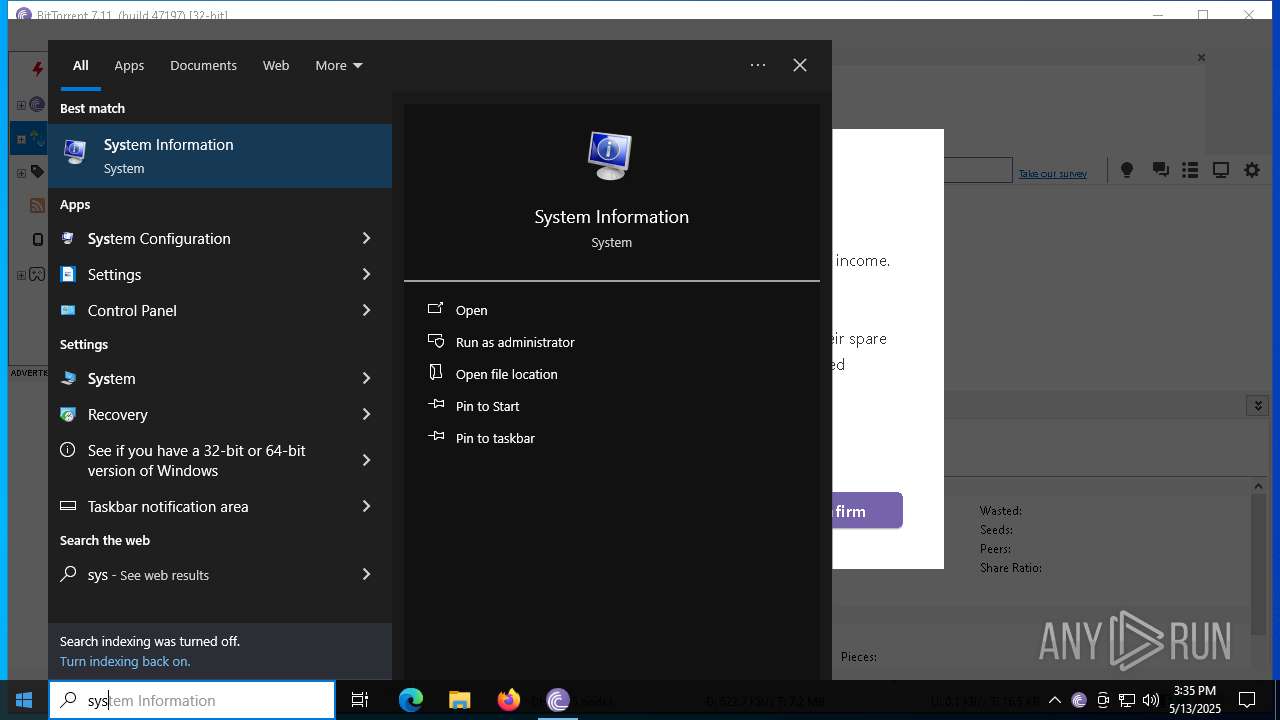1280x720 pixels.
Task: Open the Action Center notifications icon
Action: 1247,700
